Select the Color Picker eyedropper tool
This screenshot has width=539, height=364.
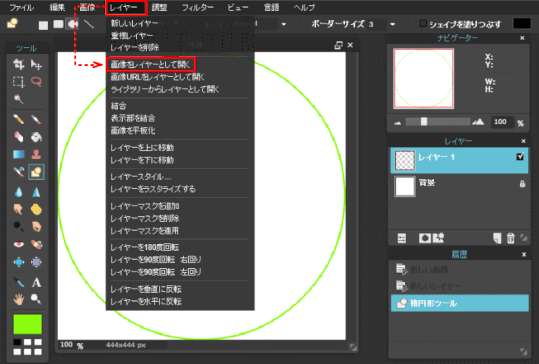[19, 282]
